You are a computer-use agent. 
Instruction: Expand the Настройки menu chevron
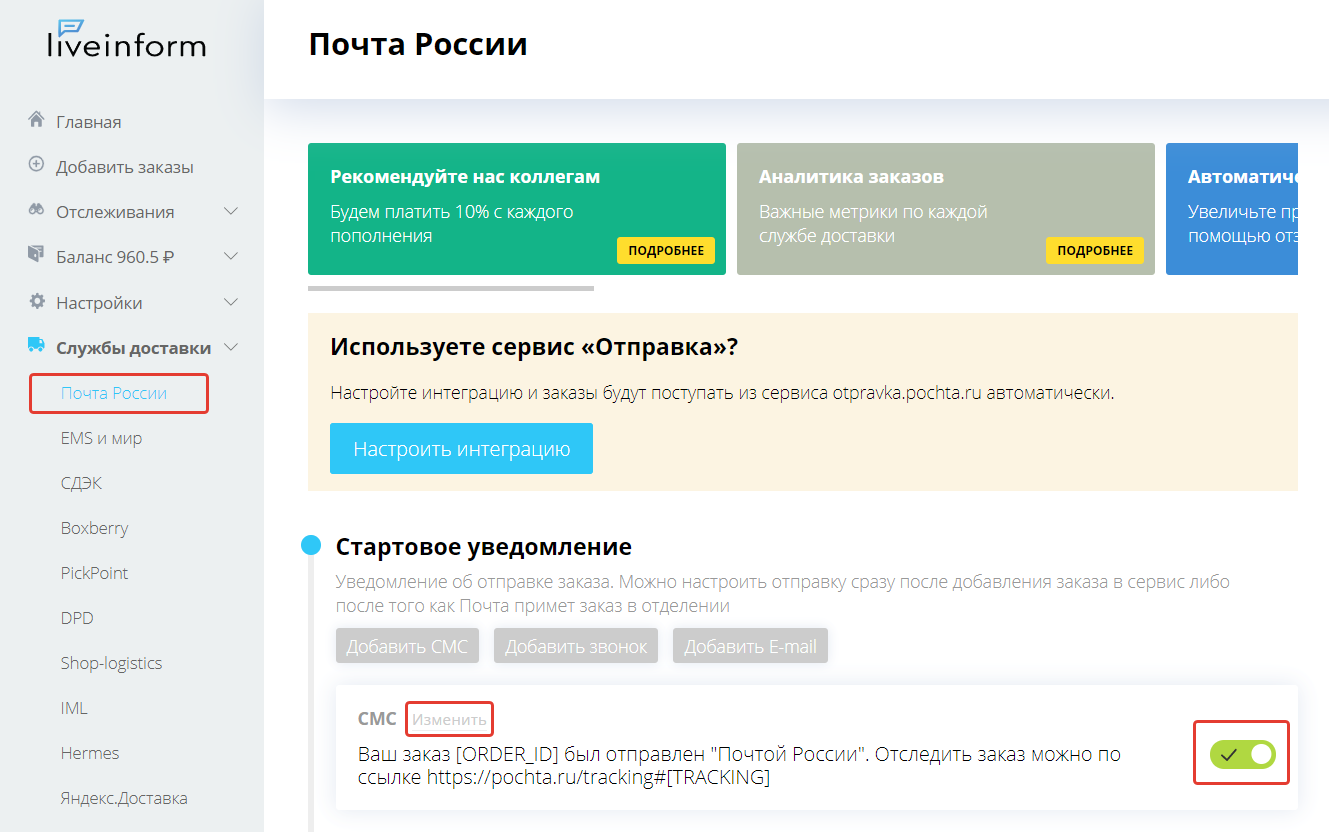coord(231,302)
